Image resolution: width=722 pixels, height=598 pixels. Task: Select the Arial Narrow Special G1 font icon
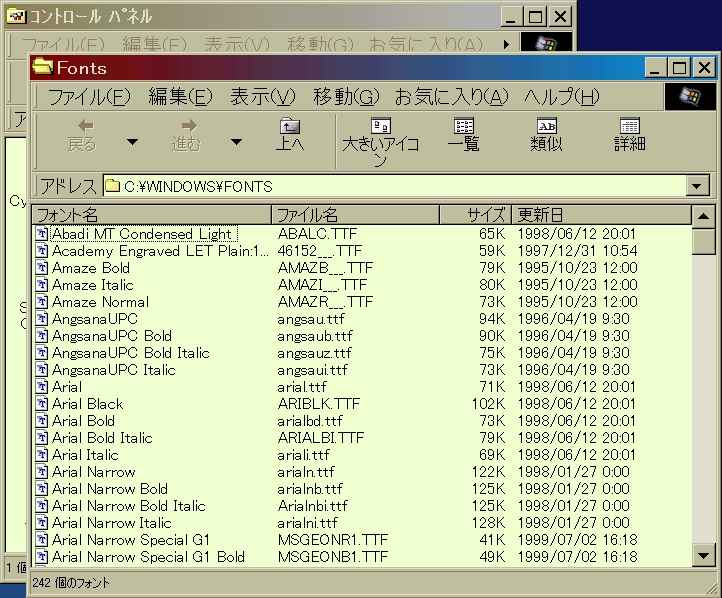coord(42,540)
